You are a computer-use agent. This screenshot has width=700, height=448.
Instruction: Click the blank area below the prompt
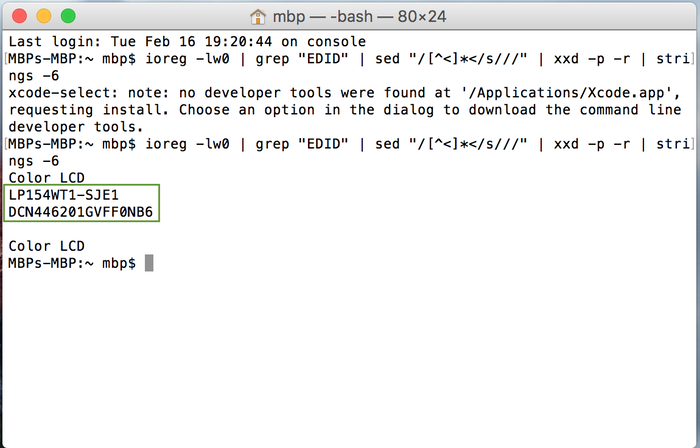click(350, 357)
